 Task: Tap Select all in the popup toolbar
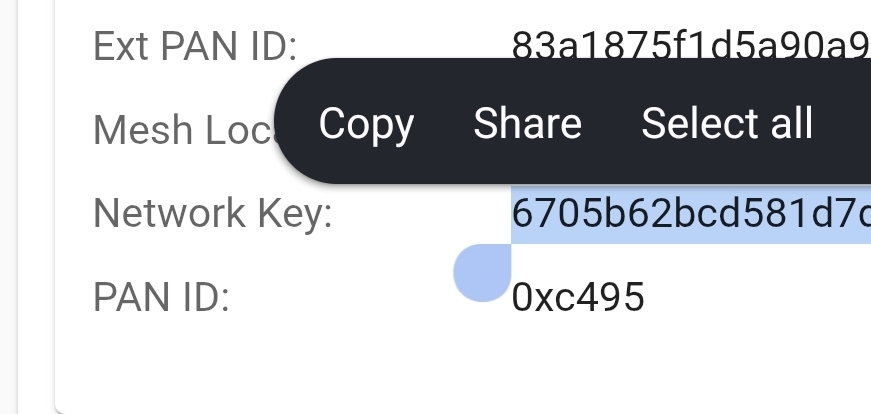[x=727, y=123]
